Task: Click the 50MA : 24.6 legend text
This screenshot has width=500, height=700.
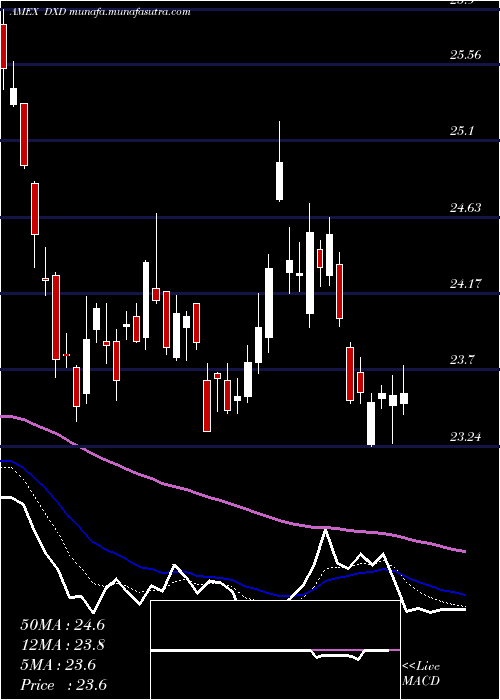Action: [62, 625]
